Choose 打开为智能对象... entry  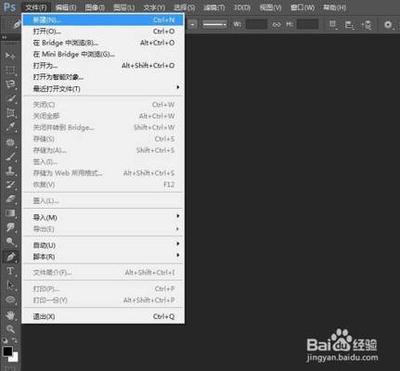(103, 77)
